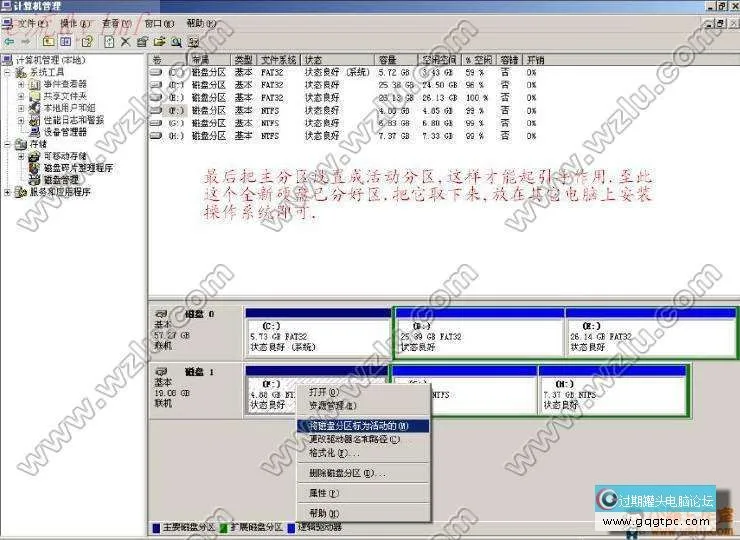Click the Forward arrow toolbar icon
The width and height of the screenshot is (740, 540).
tap(25, 42)
